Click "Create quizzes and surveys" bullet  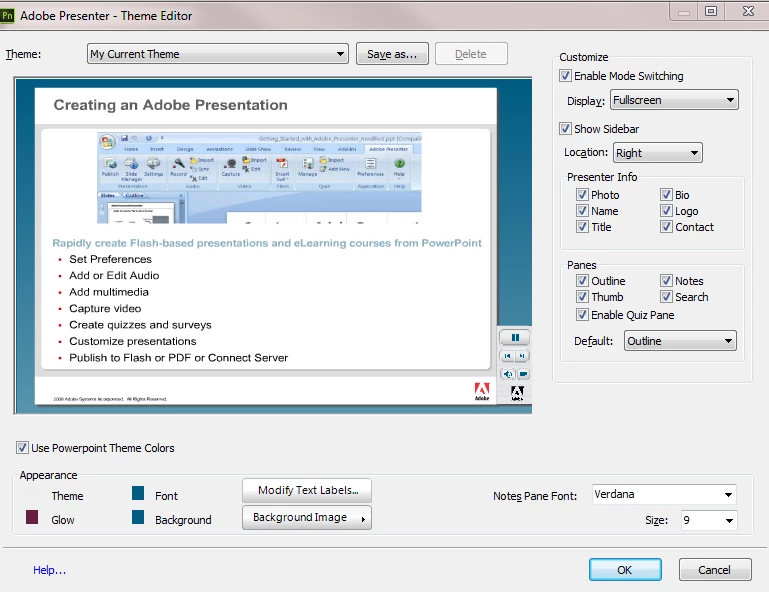tap(140, 325)
